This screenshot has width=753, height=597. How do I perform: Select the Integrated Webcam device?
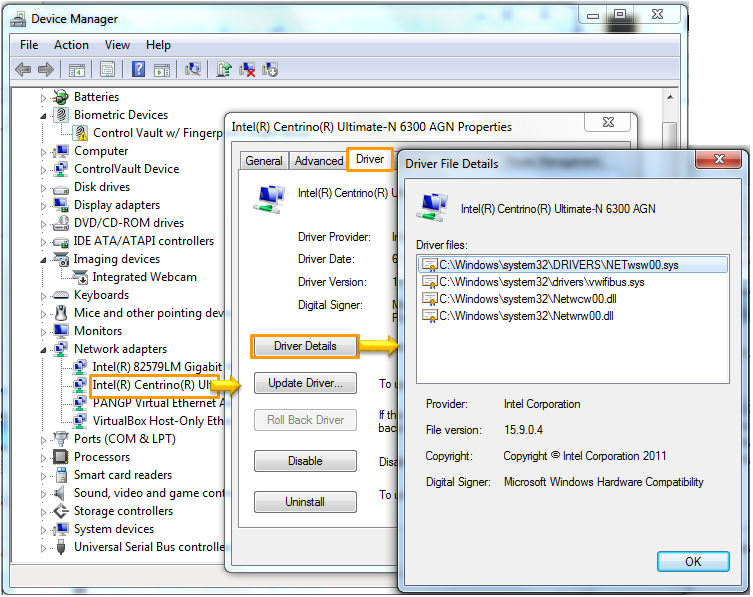pyautogui.click(x=145, y=277)
